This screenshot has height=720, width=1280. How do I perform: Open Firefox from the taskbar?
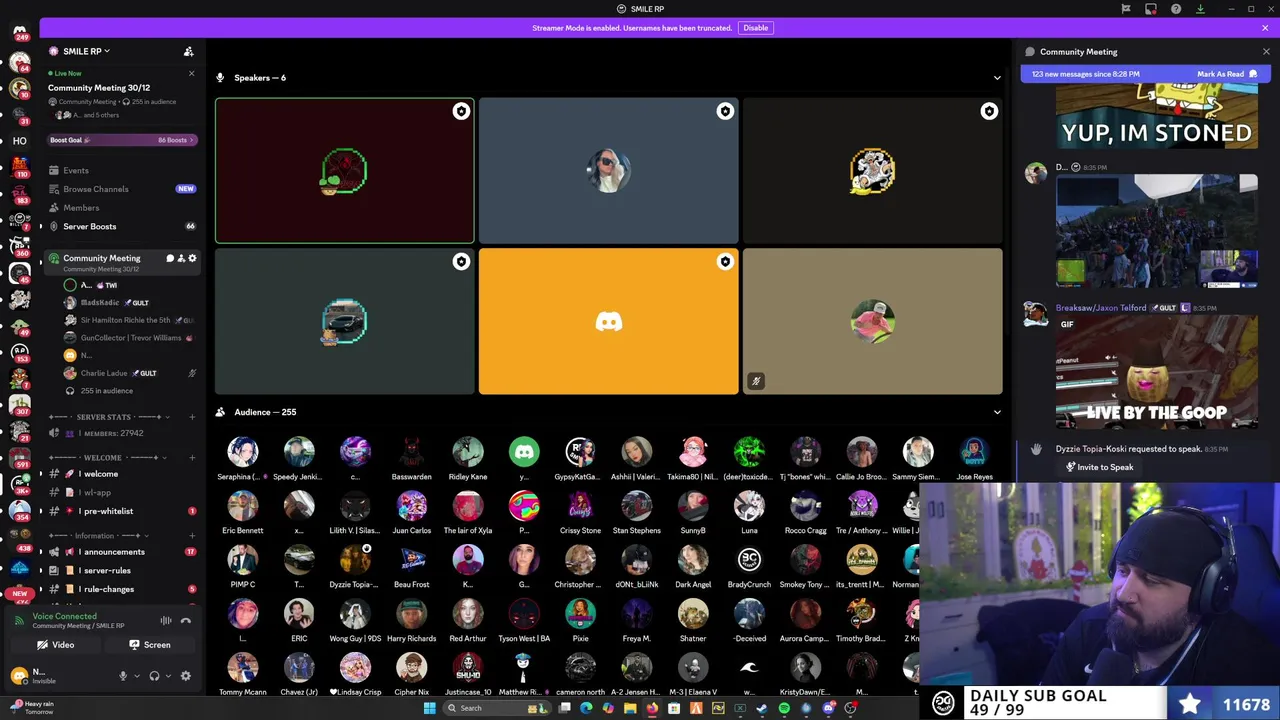coord(652,708)
